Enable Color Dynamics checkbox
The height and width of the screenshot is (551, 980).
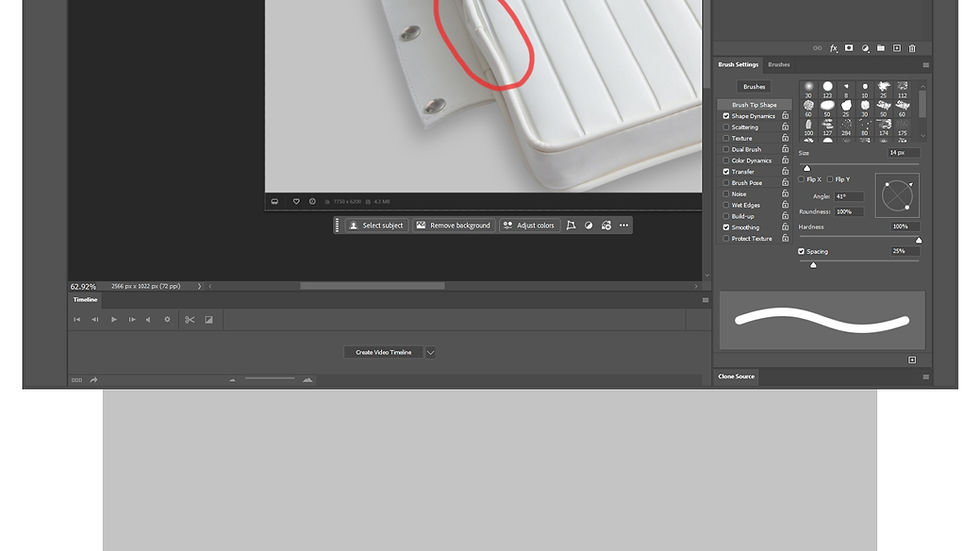[x=726, y=161]
